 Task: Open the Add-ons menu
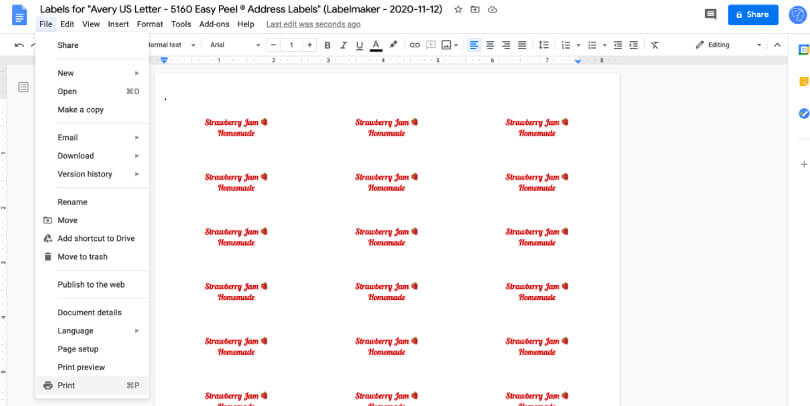tap(214, 24)
